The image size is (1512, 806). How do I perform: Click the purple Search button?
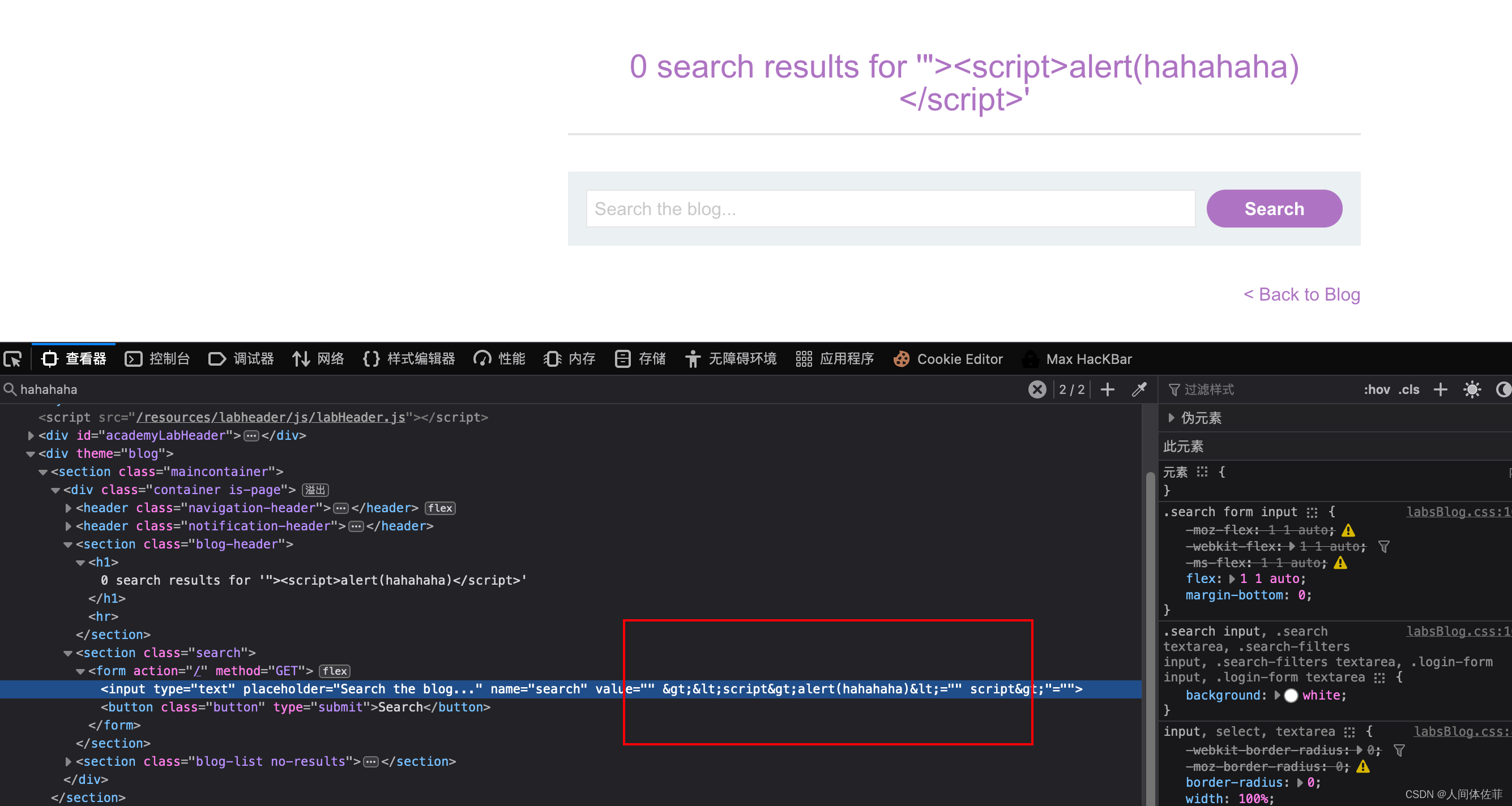[1274, 209]
